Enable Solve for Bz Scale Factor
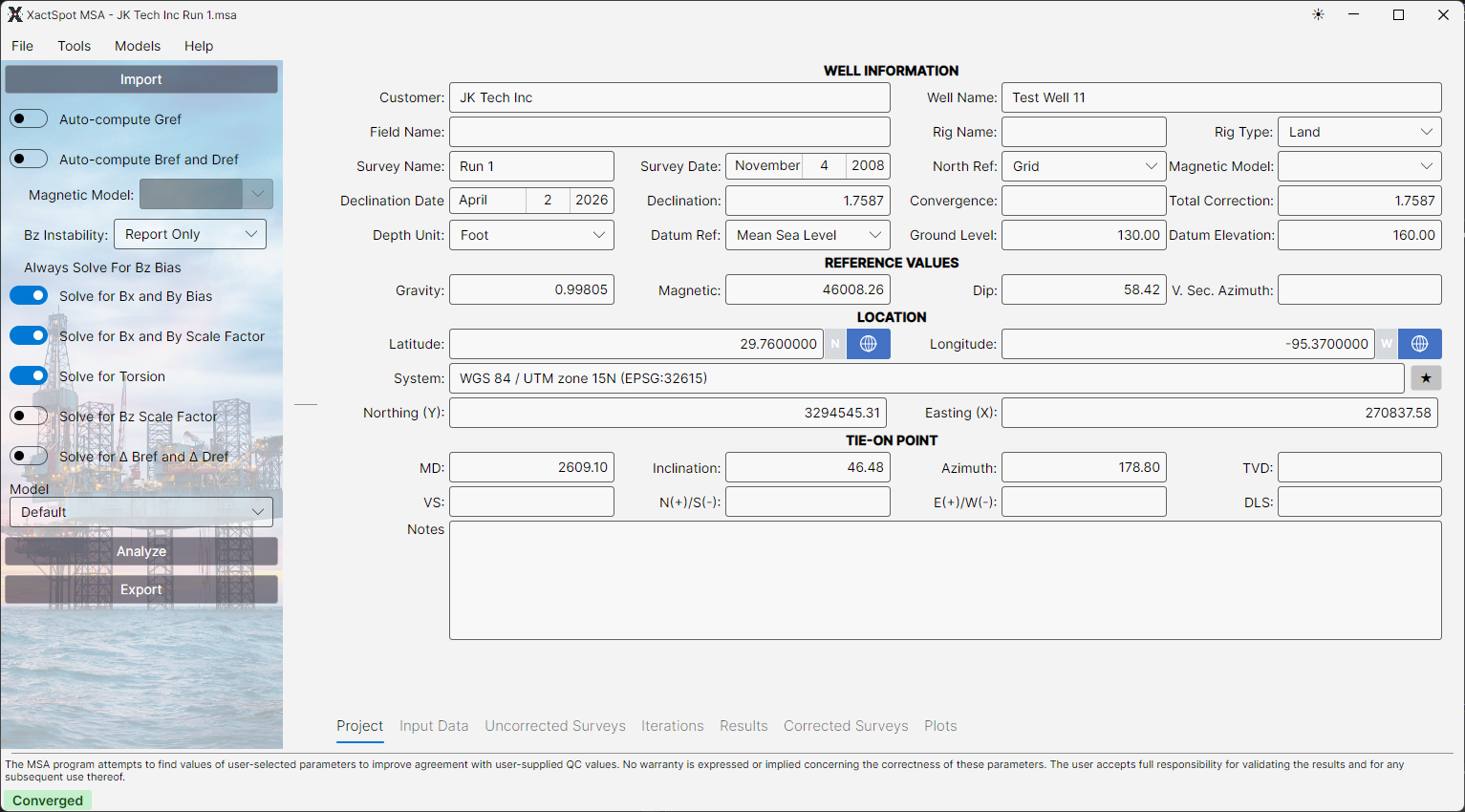1465x812 pixels. tap(29, 416)
